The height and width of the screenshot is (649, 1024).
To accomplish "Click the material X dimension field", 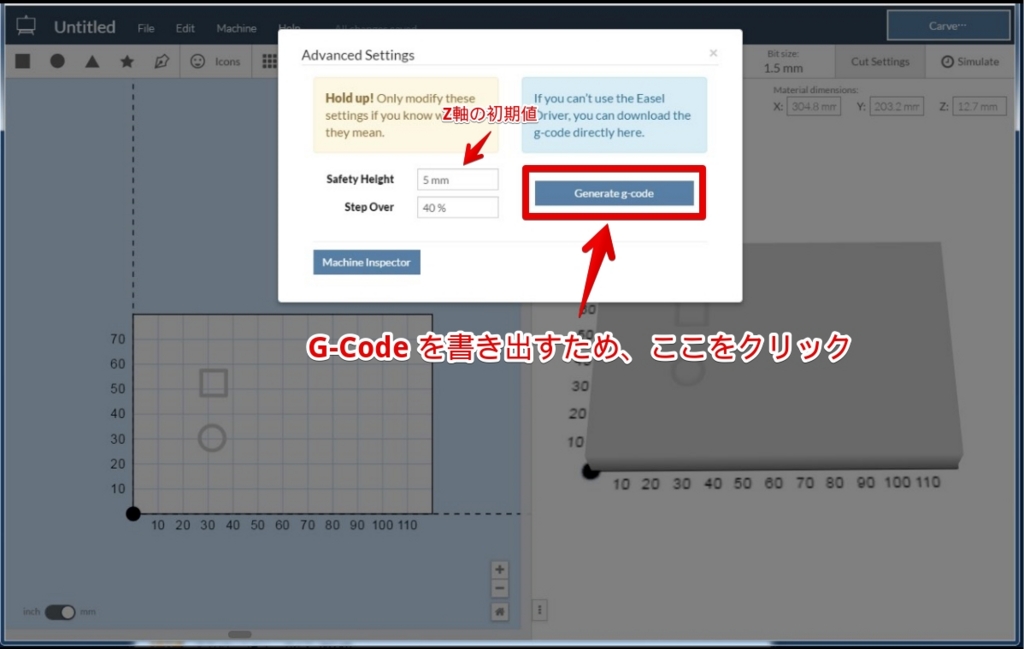I will (813, 106).
